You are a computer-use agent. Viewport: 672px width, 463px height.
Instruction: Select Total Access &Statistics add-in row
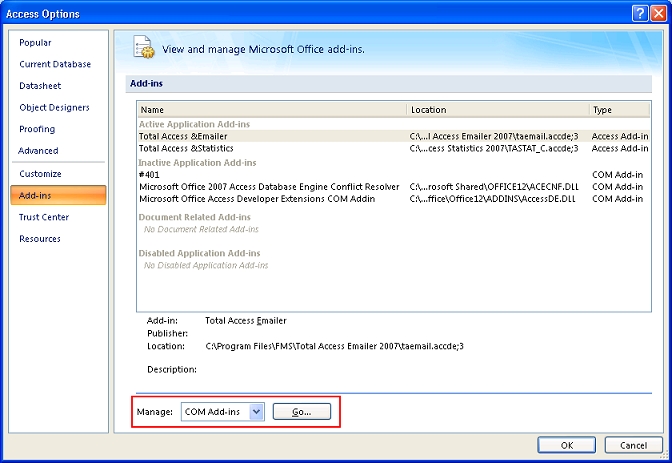click(x=393, y=148)
